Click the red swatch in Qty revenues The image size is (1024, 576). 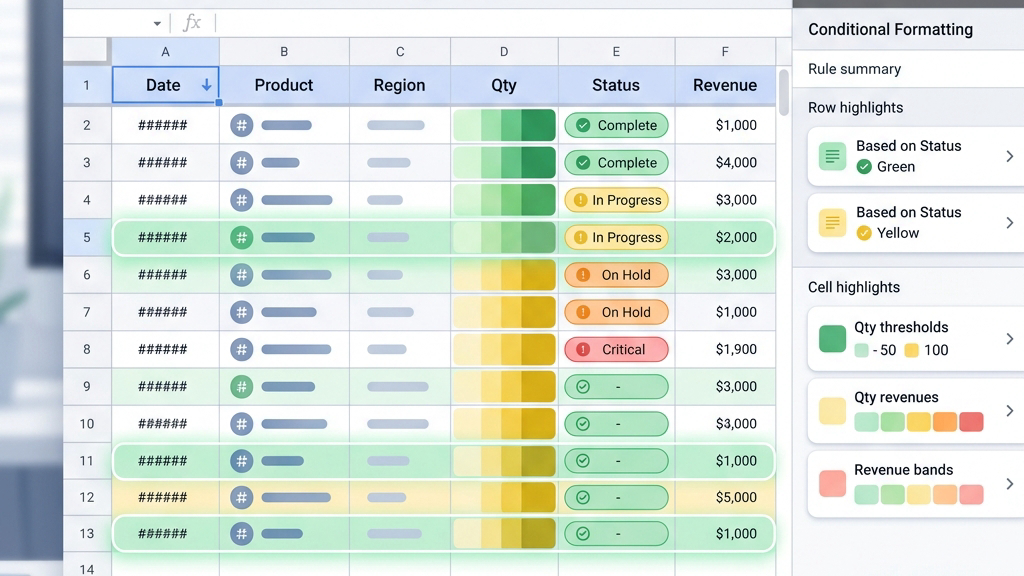coord(971,422)
